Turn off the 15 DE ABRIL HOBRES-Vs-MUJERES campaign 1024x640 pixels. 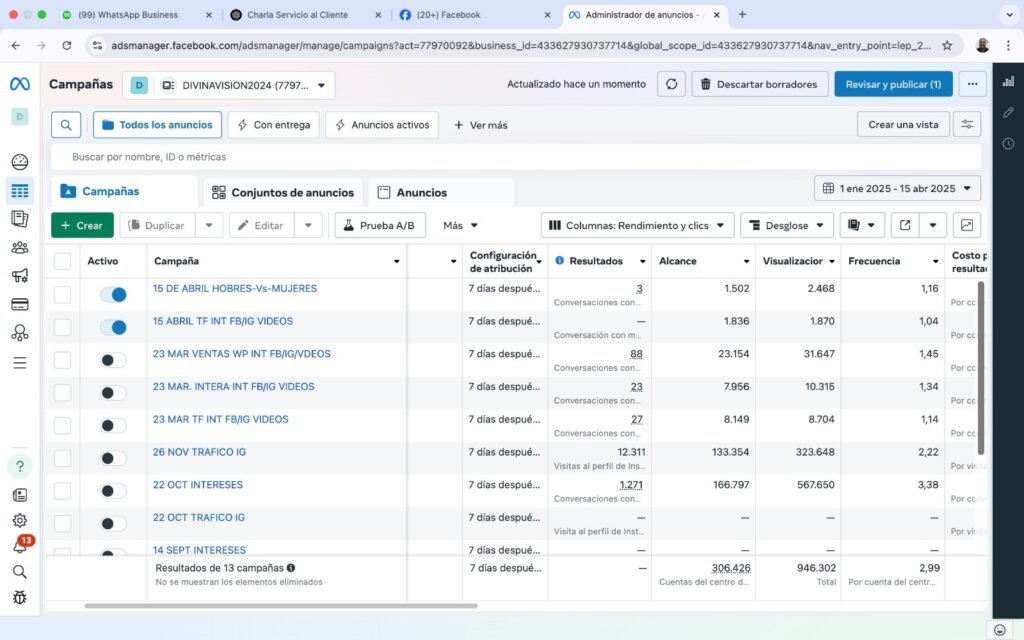point(113,295)
